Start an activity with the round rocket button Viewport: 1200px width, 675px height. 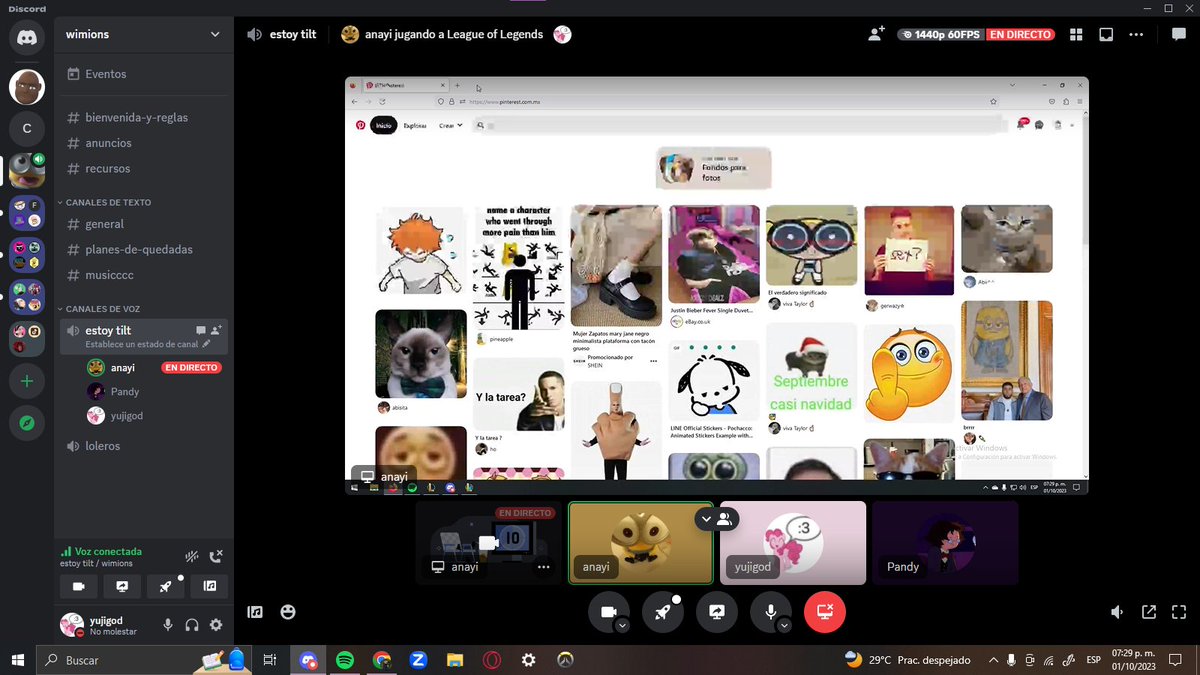point(663,612)
